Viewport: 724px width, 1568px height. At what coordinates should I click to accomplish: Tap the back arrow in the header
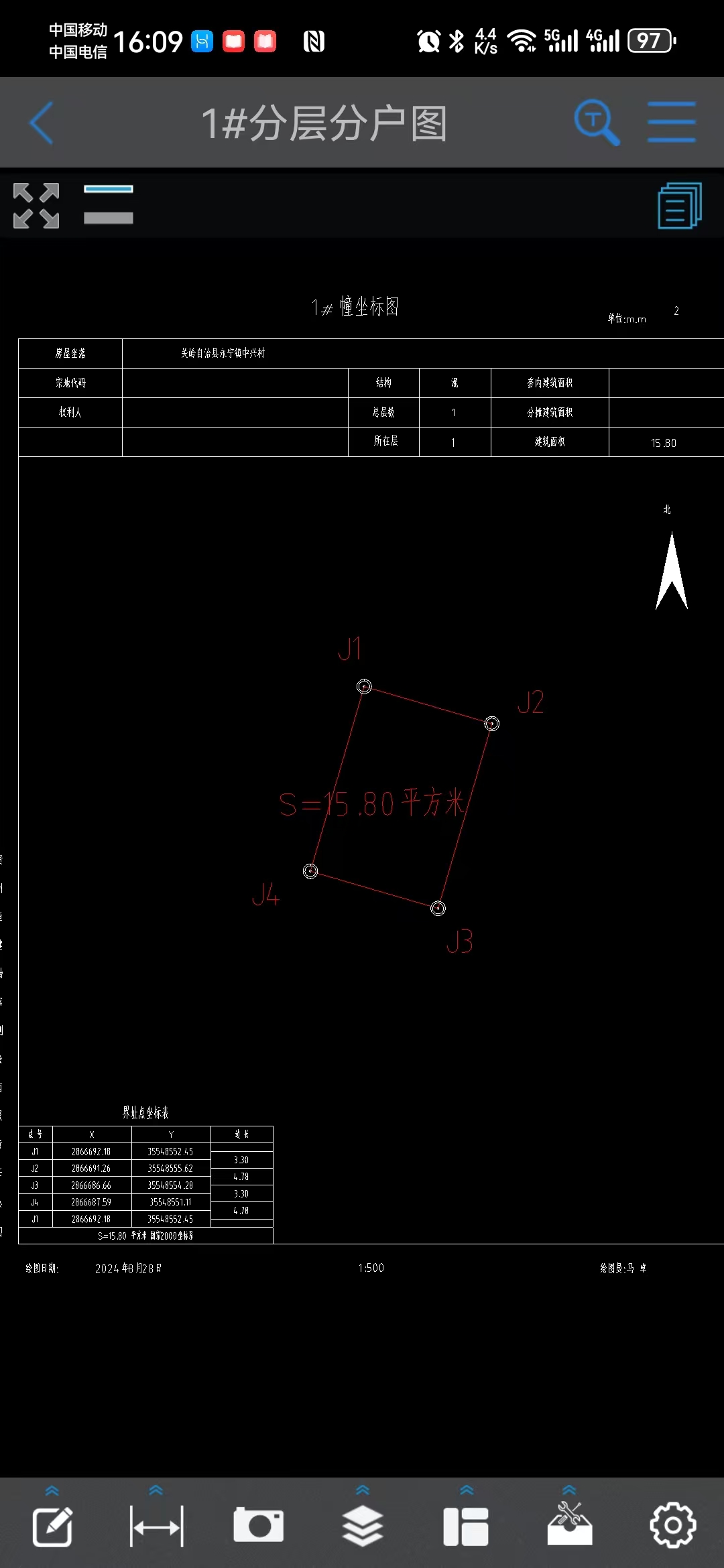(42, 123)
